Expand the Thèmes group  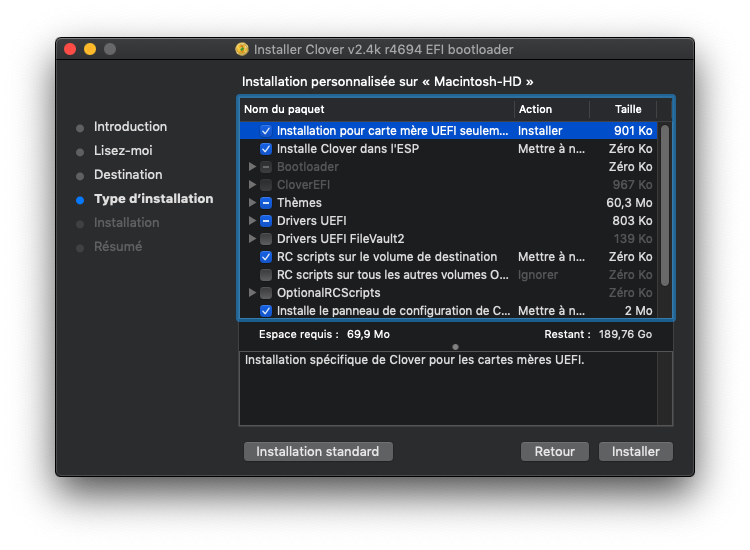tap(252, 202)
